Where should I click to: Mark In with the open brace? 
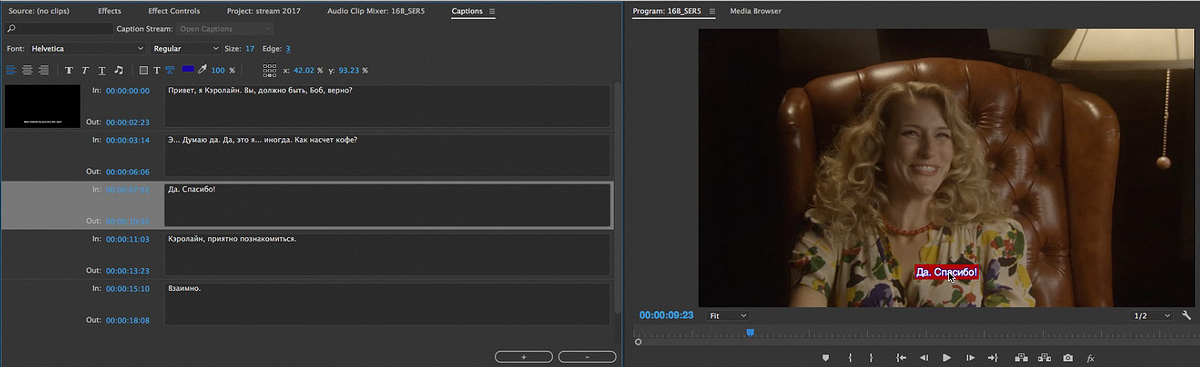[850, 357]
